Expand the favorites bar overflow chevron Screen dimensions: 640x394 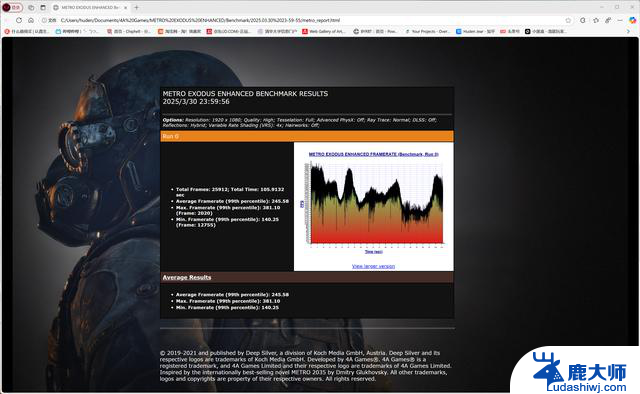629,31
